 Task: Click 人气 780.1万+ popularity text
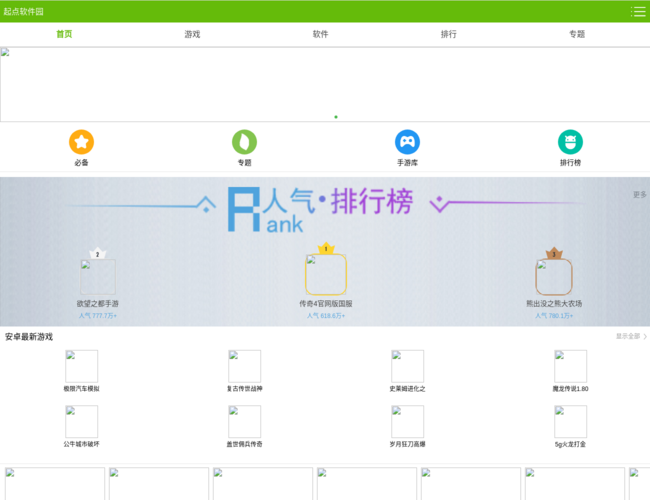pos(554,316)
